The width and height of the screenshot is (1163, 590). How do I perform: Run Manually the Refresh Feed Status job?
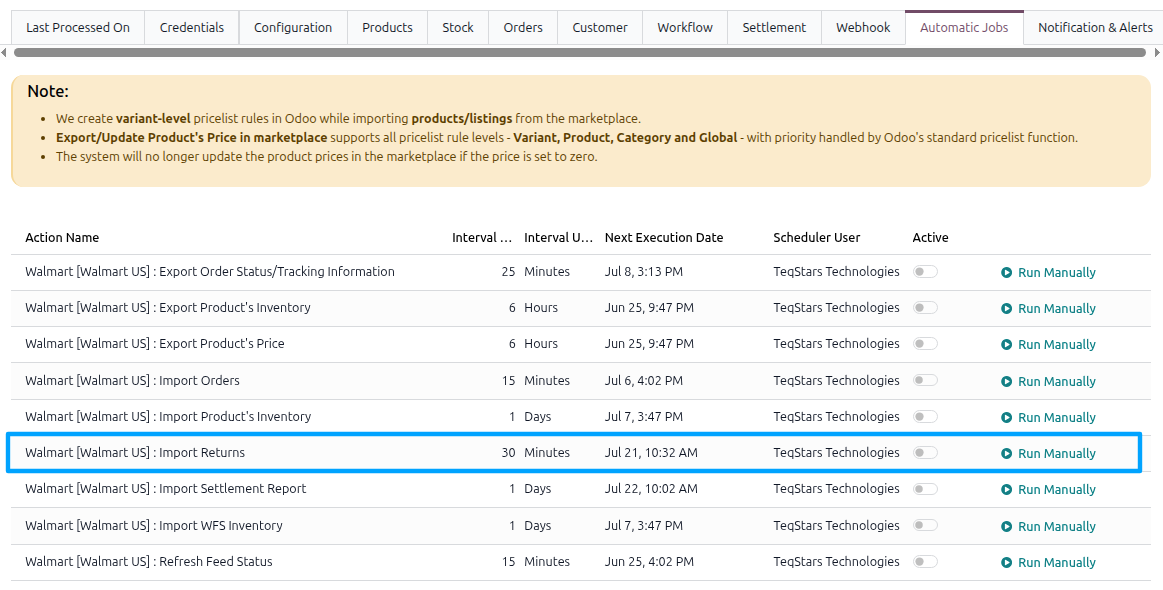(1048, 563)
